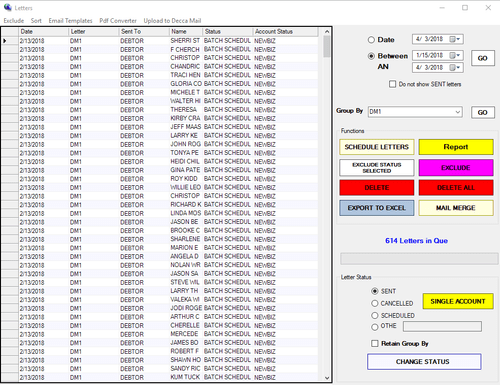Open calendar dropdown of the AN end date

pyautogui.click(x=455, y=67)
